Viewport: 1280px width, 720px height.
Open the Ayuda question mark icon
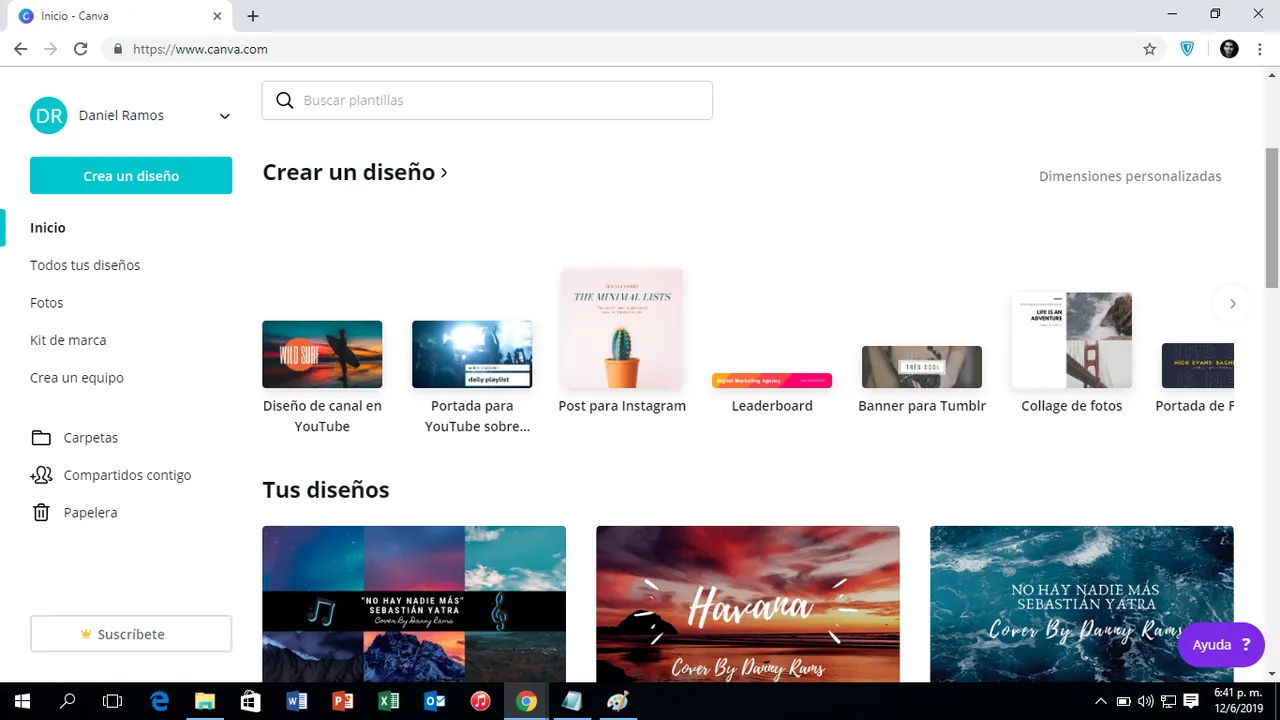(1245, 644)
